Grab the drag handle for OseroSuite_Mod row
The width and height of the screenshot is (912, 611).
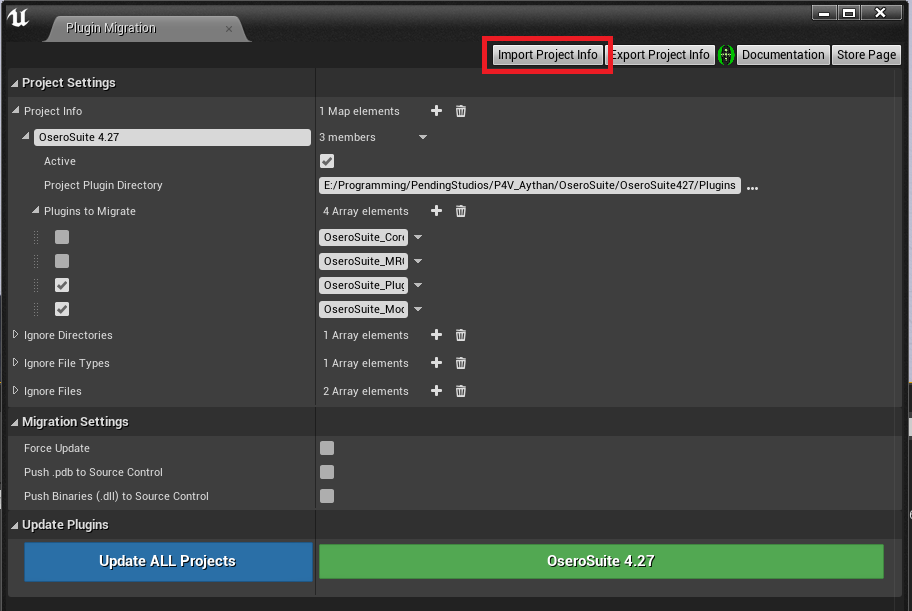(x=36, y=309)
